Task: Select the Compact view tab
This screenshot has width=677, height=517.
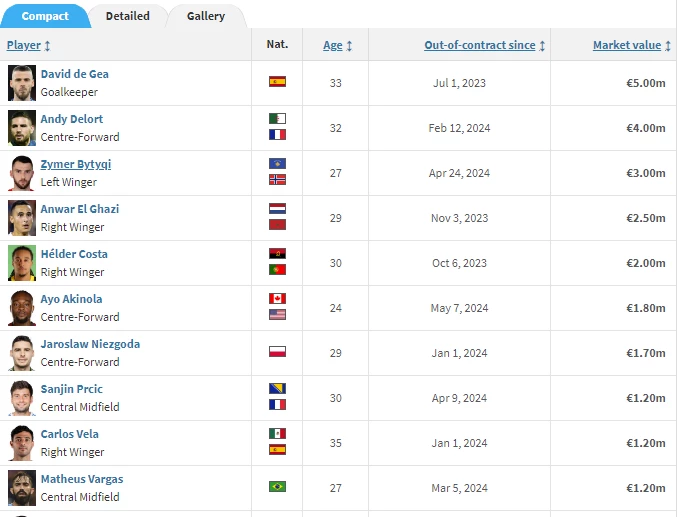Action: pos(45,16)
